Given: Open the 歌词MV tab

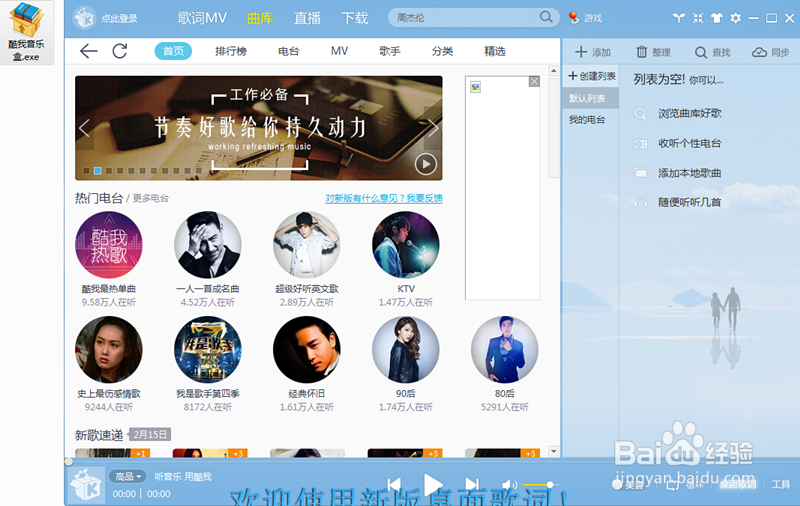Looking at the screenshot, I should pos(202,18).
